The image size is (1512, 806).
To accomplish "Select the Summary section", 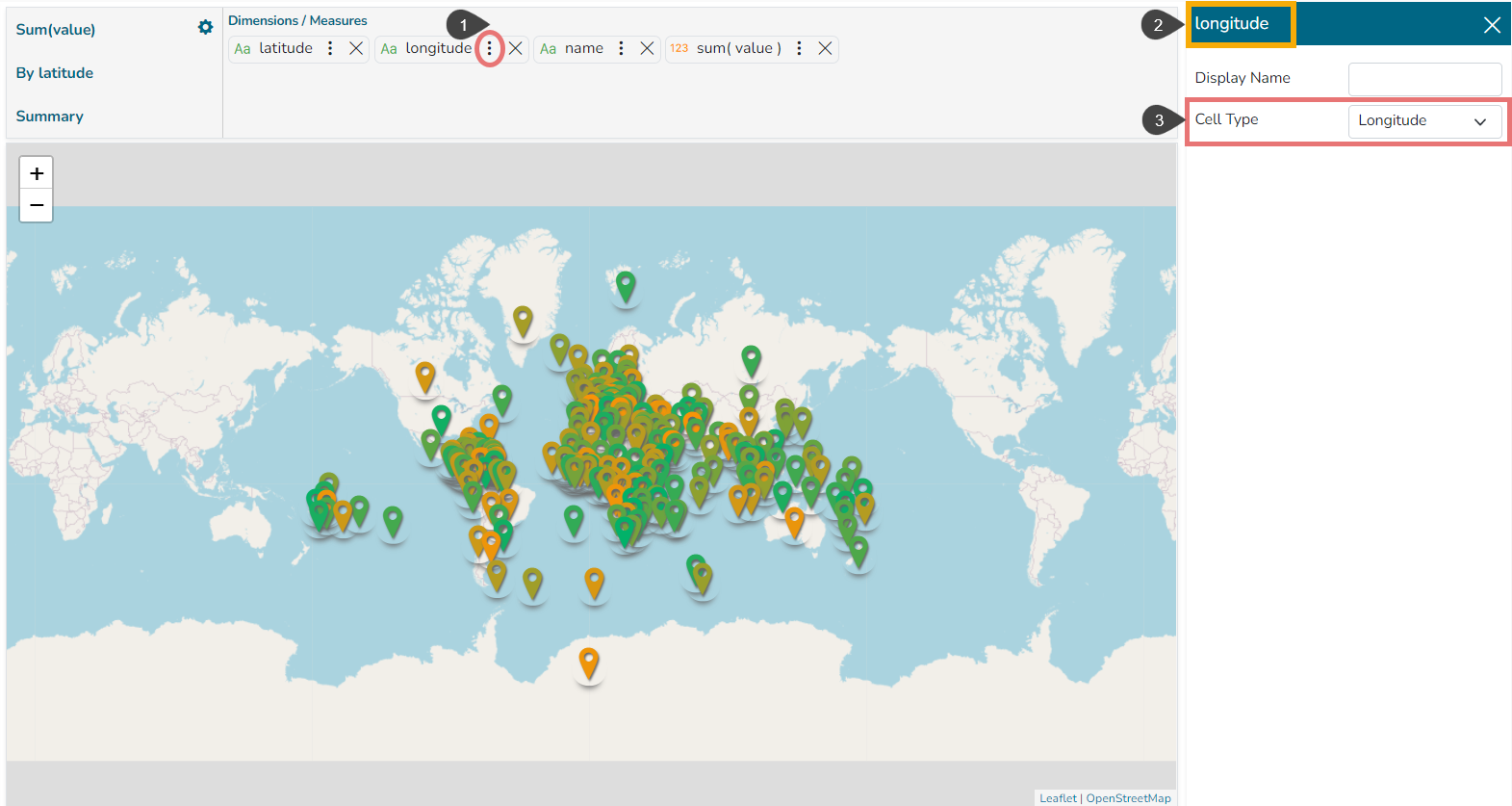I will (50, 117).
